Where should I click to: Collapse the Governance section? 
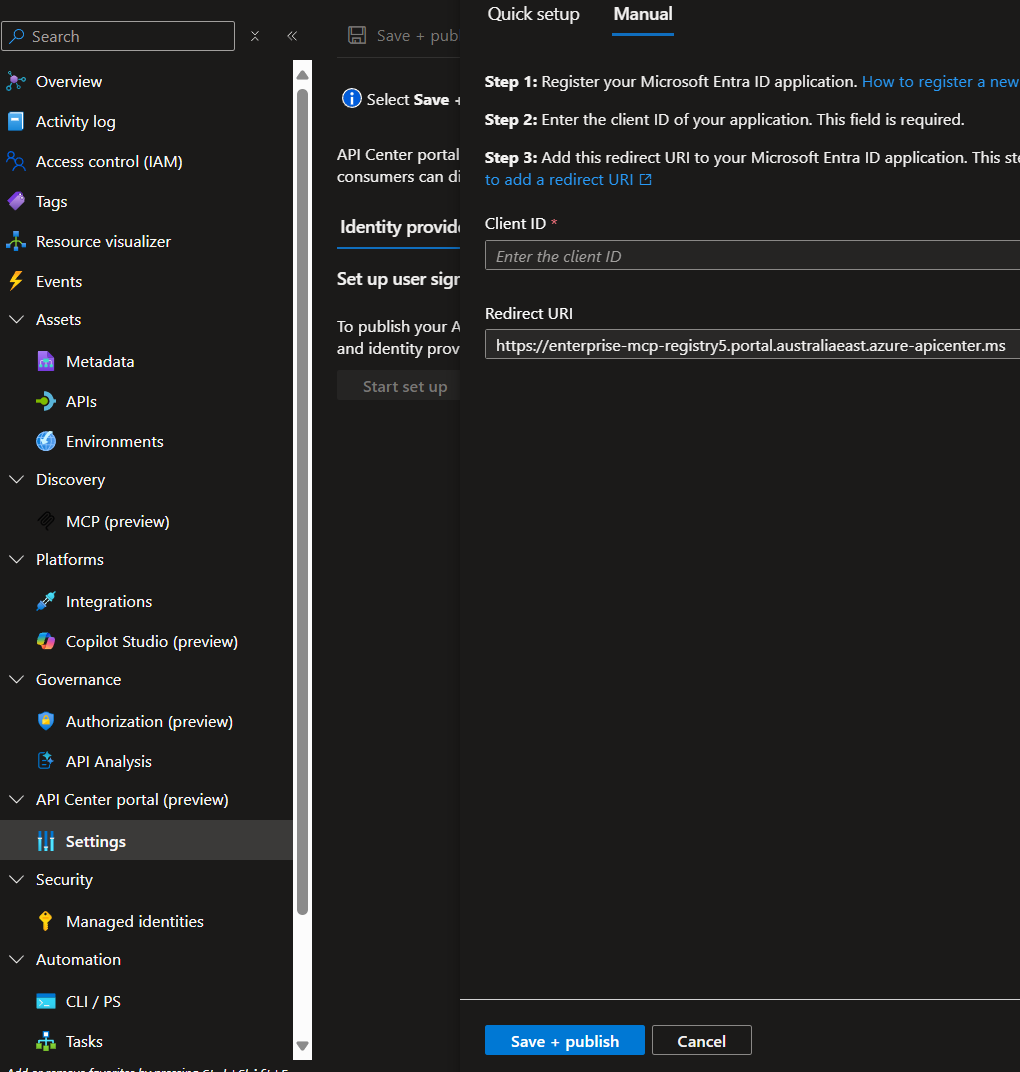(x=15, y=679)
